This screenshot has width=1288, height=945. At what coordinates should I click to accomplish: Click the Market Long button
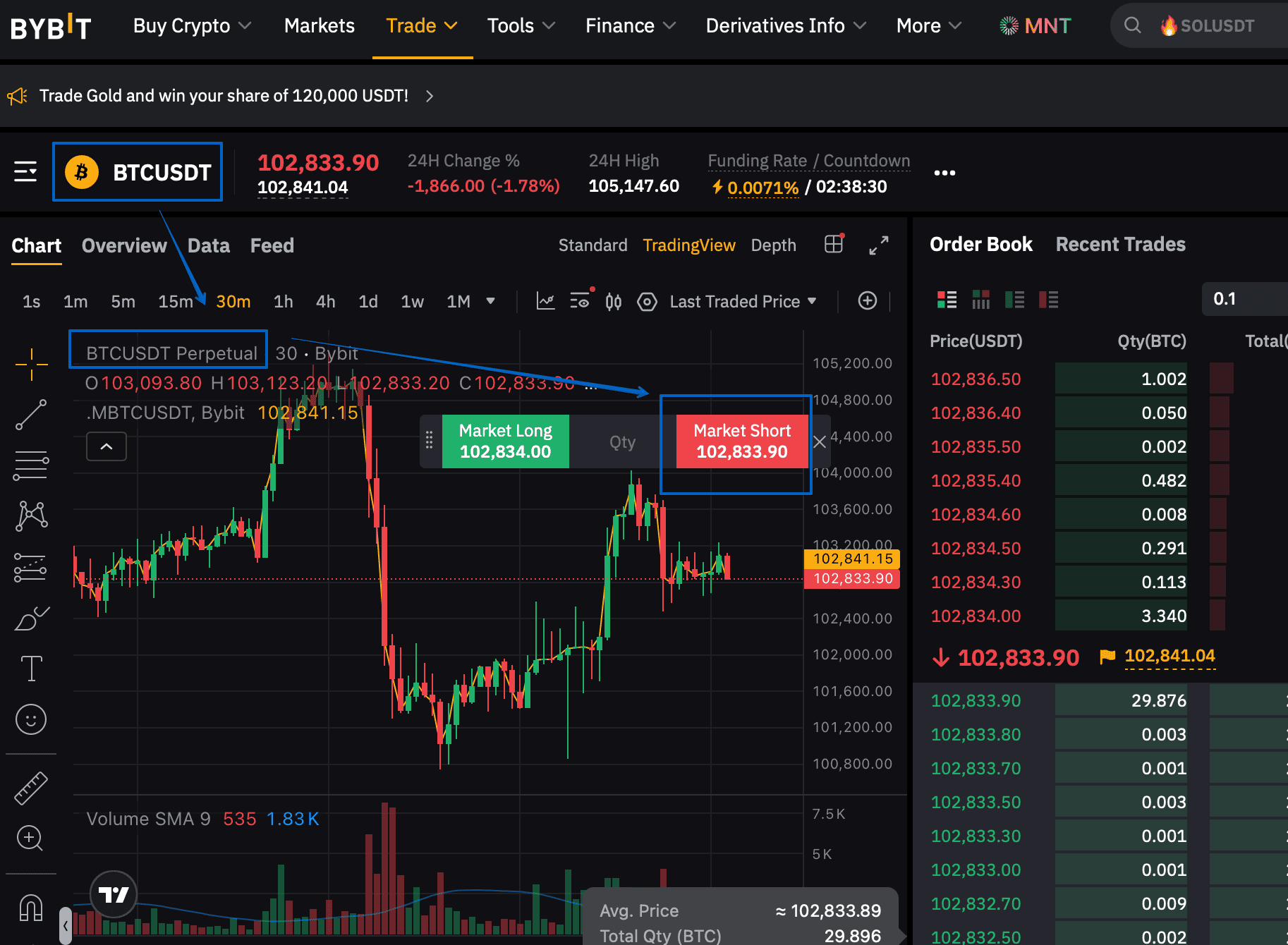click(x=506, y=441)
